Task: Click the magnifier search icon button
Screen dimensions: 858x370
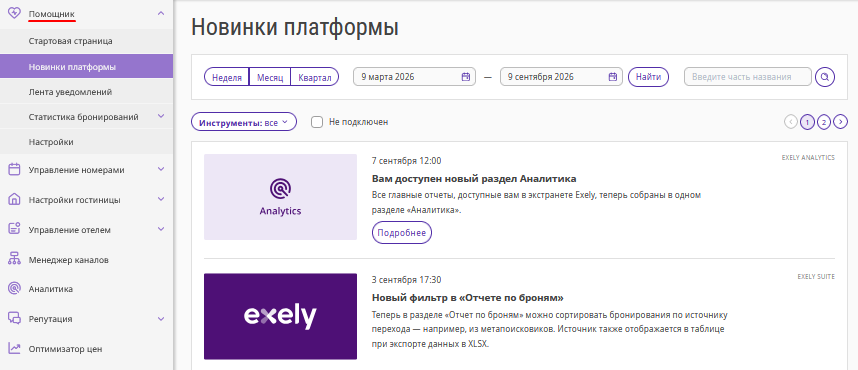Action: tap(825, 77)
